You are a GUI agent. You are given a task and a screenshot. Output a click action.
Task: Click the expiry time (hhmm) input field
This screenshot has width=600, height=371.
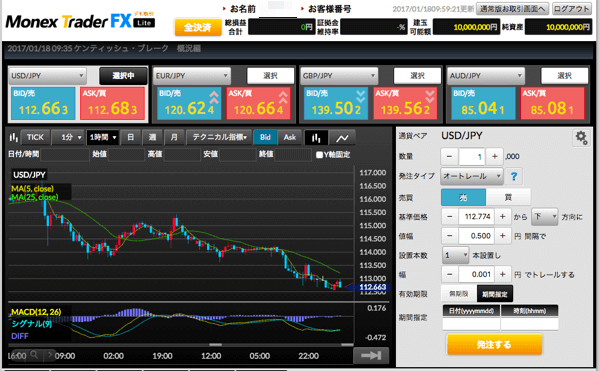point(529,324)
